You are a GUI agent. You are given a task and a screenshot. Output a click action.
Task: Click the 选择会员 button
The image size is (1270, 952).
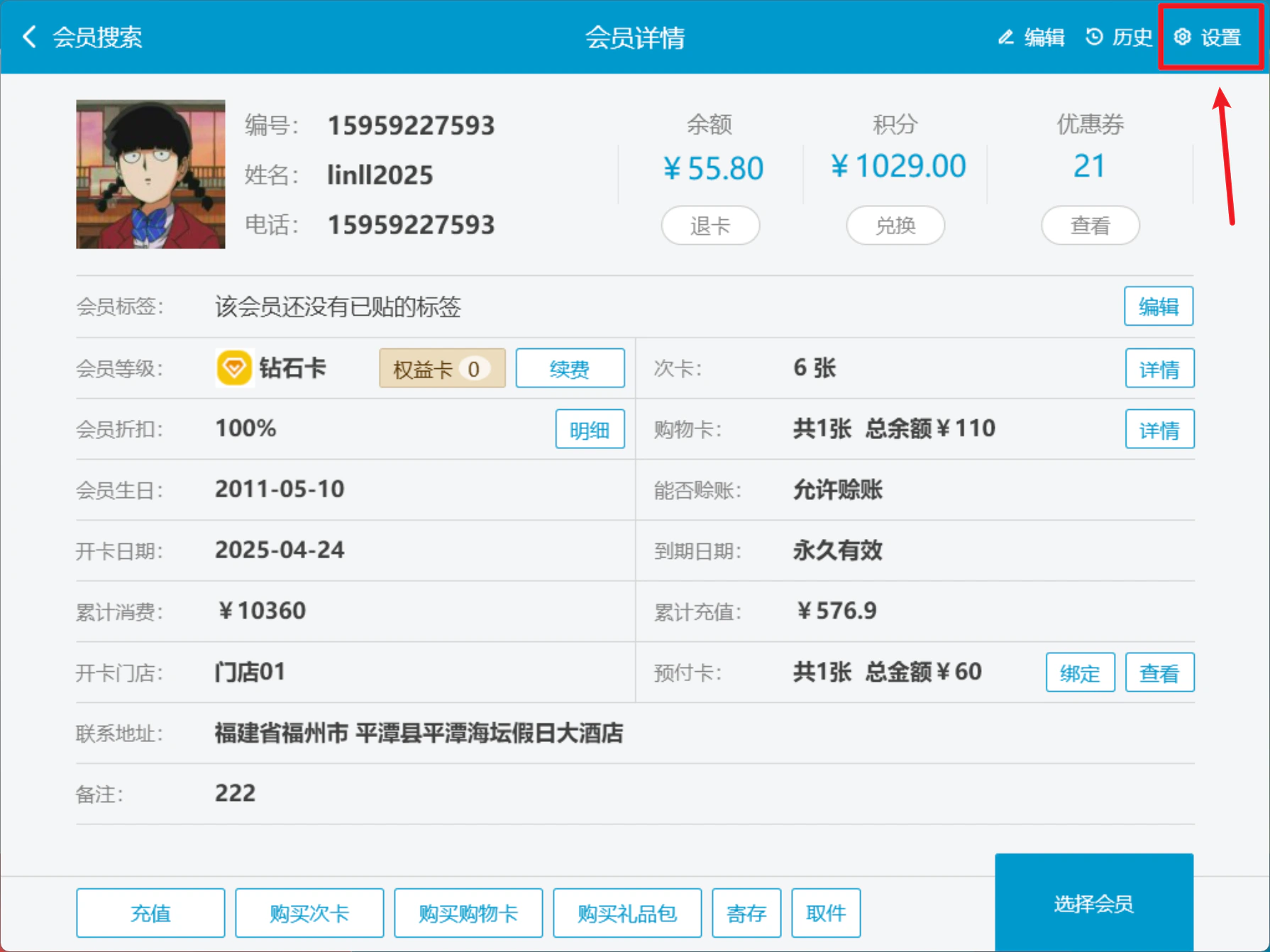1094,903
